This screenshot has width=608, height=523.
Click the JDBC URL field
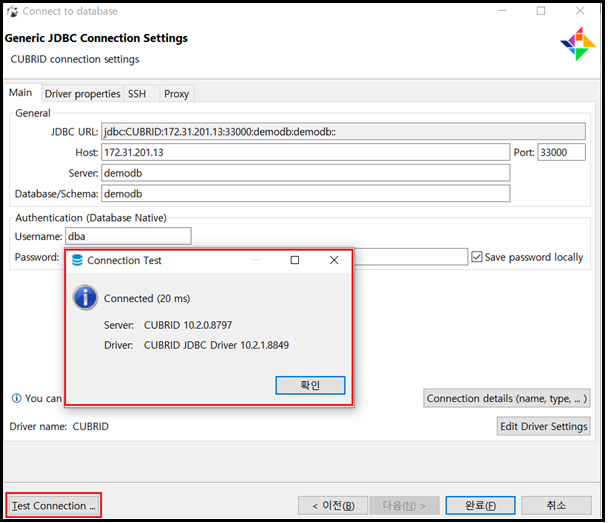pos(344,131)
